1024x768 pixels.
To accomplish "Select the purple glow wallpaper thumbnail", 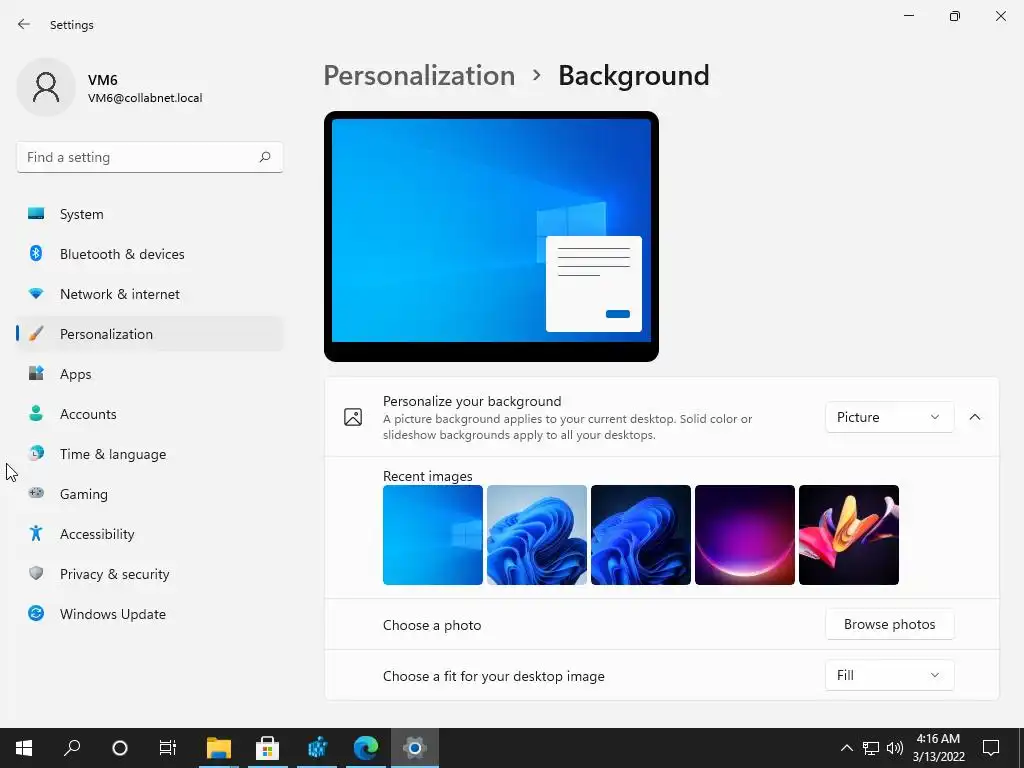I will [744, 535].
